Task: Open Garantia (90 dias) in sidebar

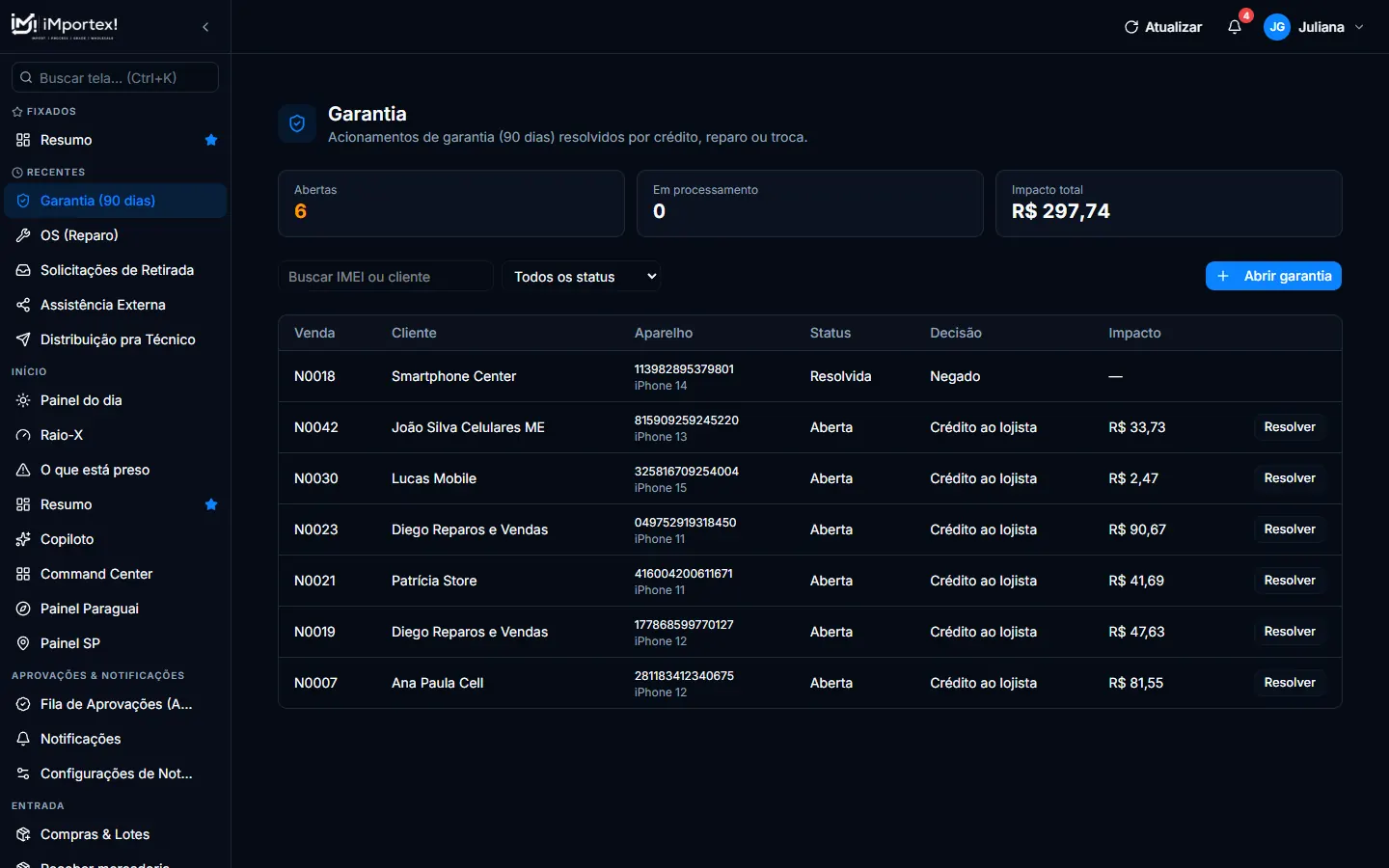Action: click(116, 201)
